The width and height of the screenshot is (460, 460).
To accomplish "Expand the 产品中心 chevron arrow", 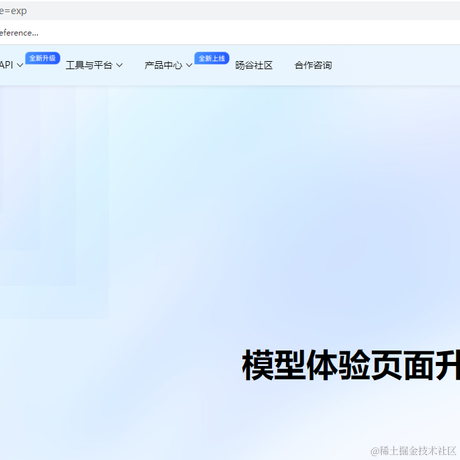I will 189,65.
